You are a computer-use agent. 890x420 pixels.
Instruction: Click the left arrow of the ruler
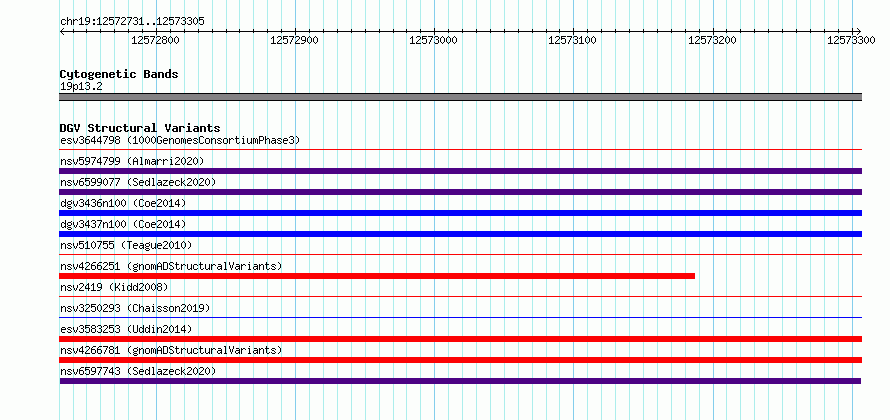[x=62, y=31]
